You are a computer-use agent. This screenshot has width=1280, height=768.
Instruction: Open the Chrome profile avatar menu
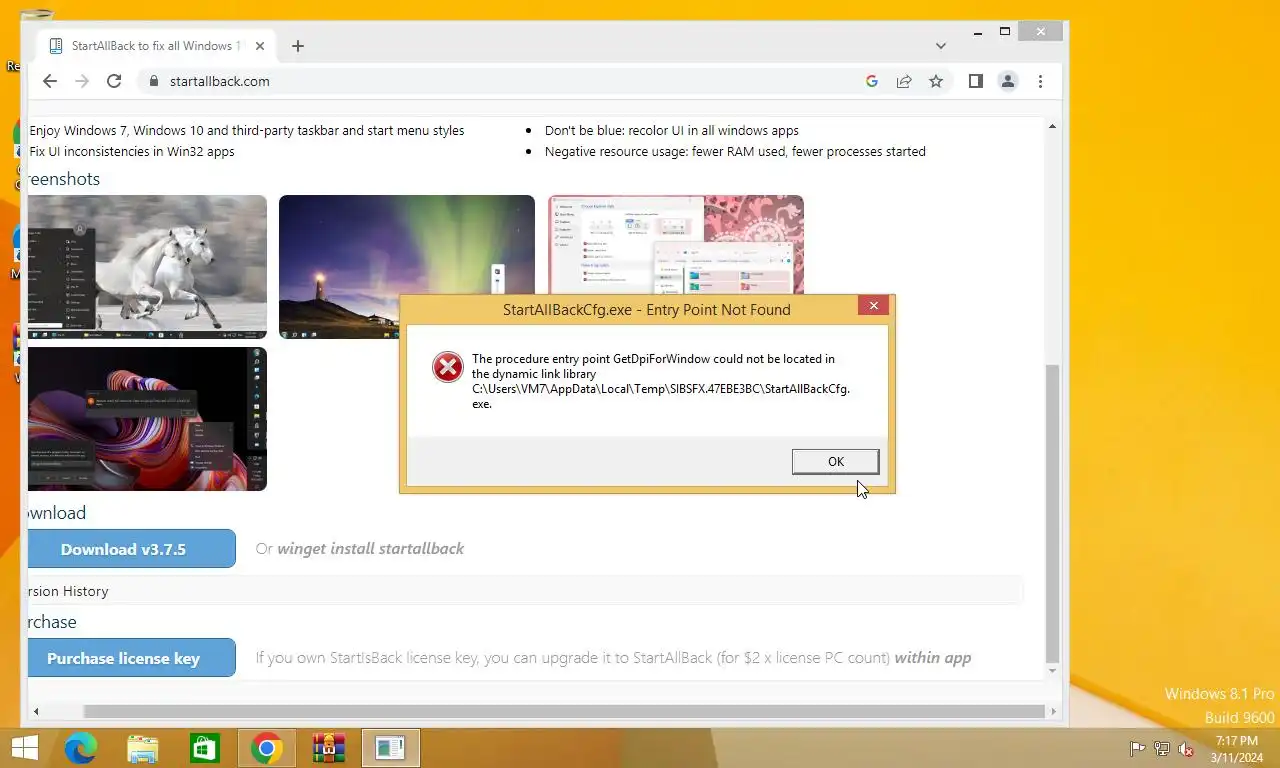coord(1008,81)
